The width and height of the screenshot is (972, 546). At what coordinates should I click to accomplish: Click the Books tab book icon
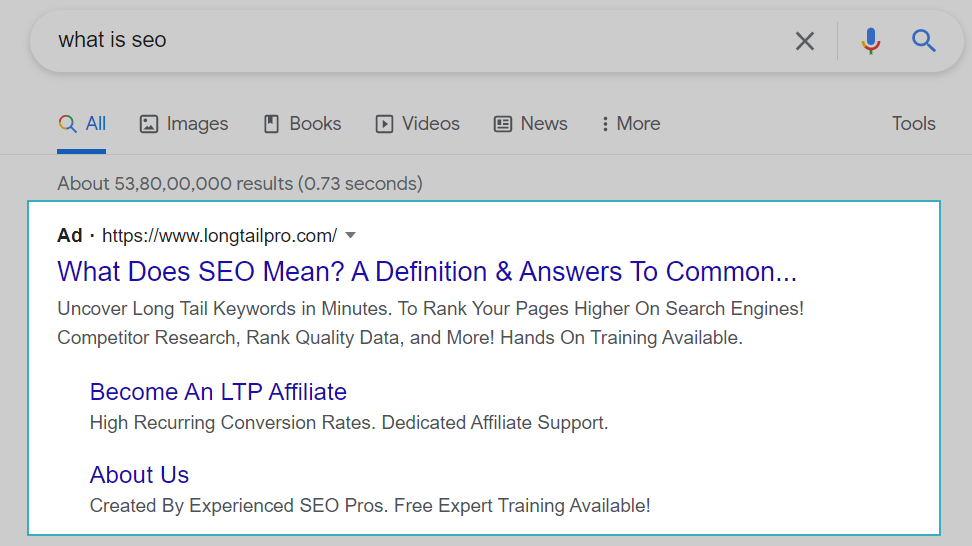(x=271, y=124)
